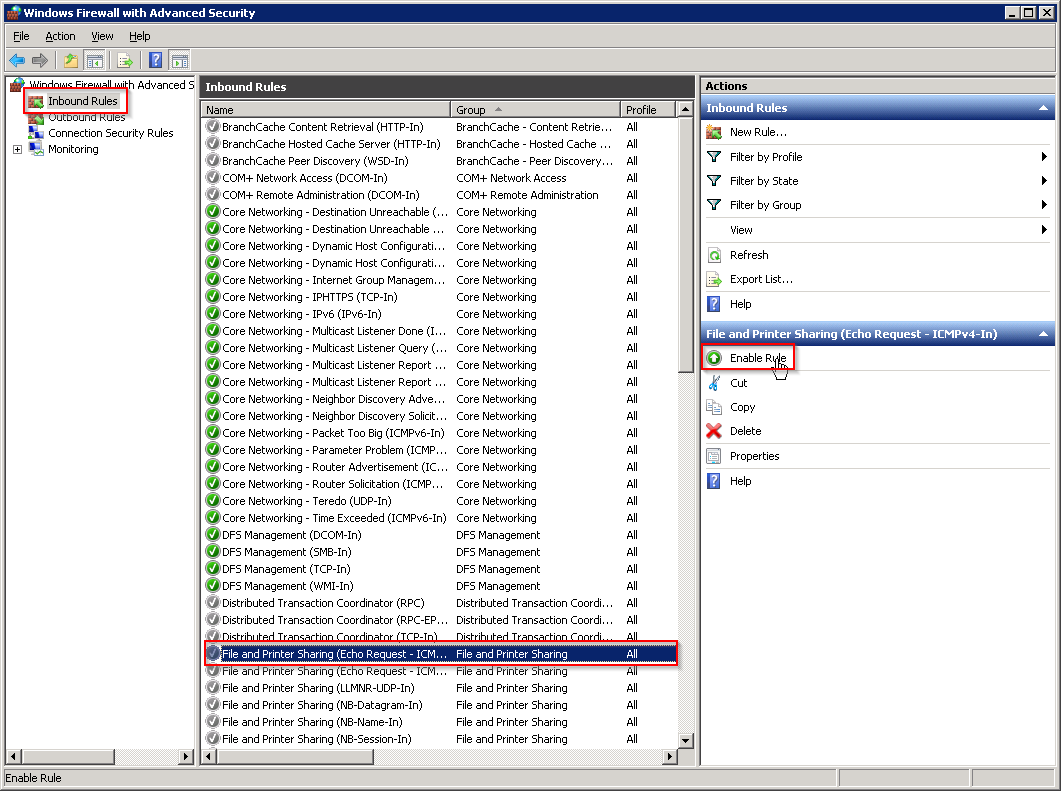Select the Core Networking - Teredo (UDP-In) rule
Screen dimensions: 1061x791
pyautogui.click(x=439, y=501)
